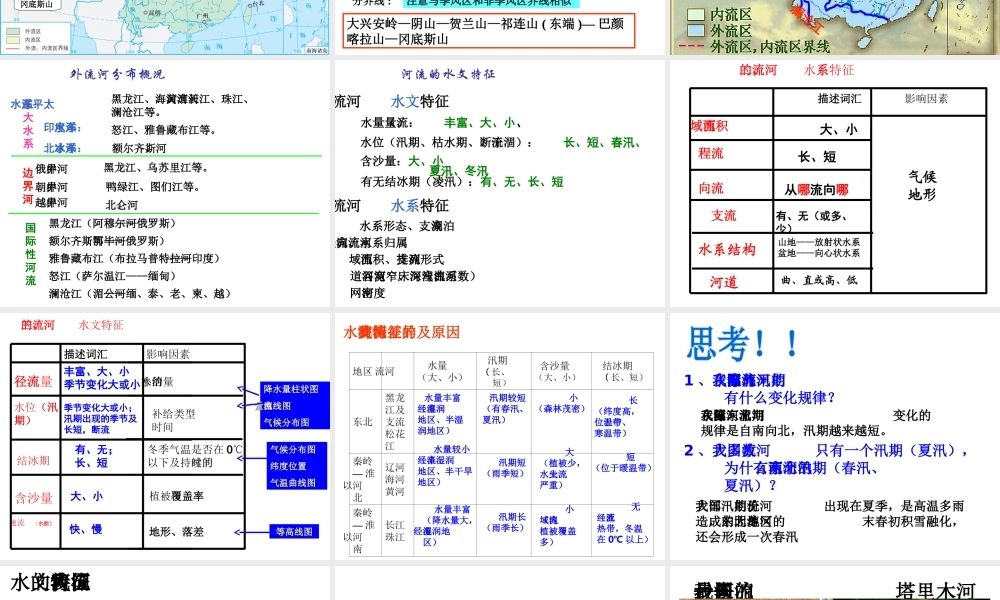Click the cell 从哪流向哪
Image resolution: width=1000 pixels, height=600 pixels.
tap(817, 190)
